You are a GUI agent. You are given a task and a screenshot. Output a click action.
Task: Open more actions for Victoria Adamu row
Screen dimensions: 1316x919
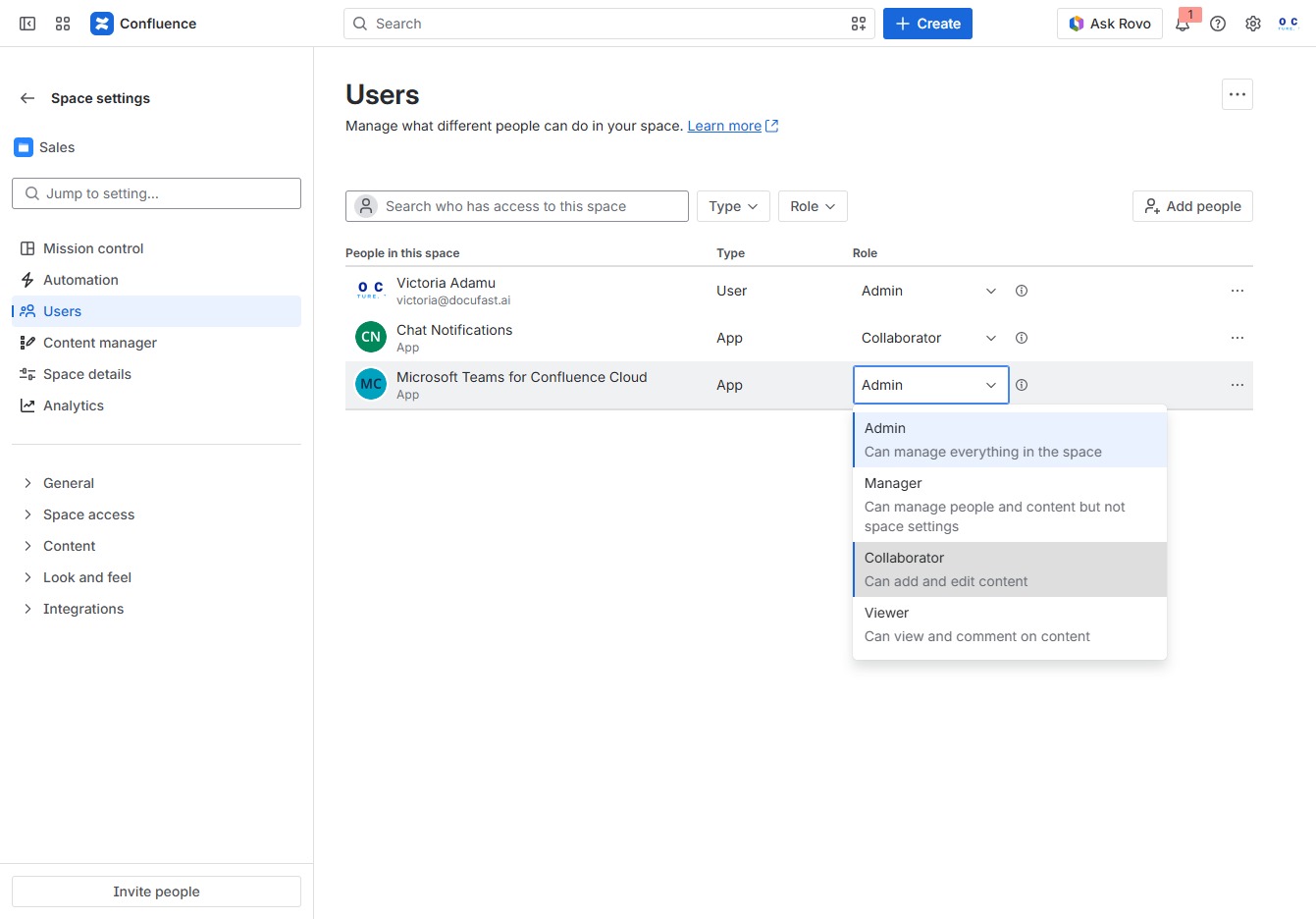(1237, 291)
